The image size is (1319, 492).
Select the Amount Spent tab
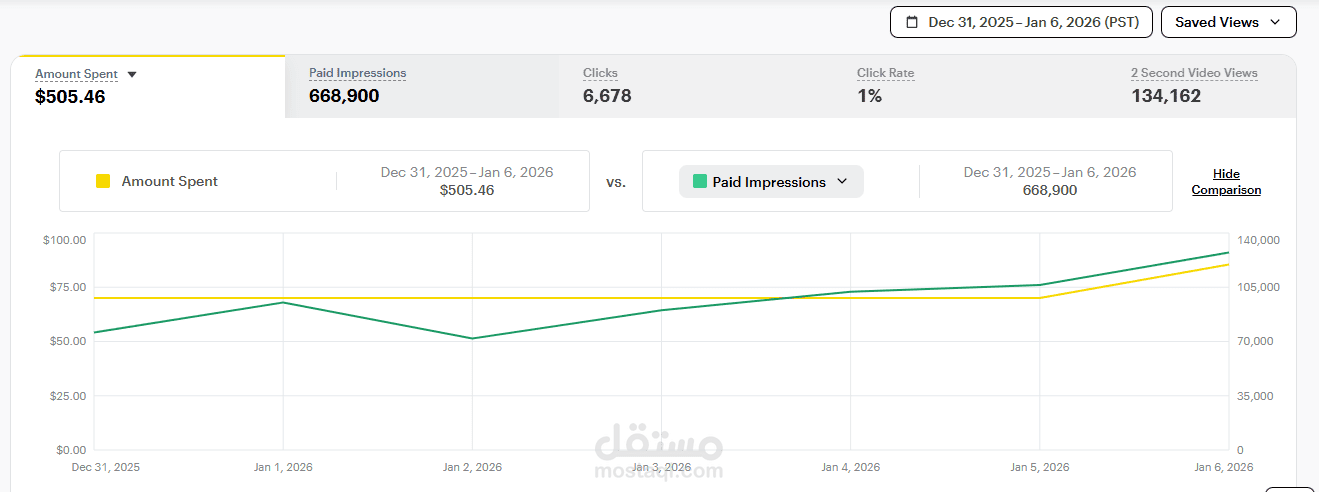point(148,86)
